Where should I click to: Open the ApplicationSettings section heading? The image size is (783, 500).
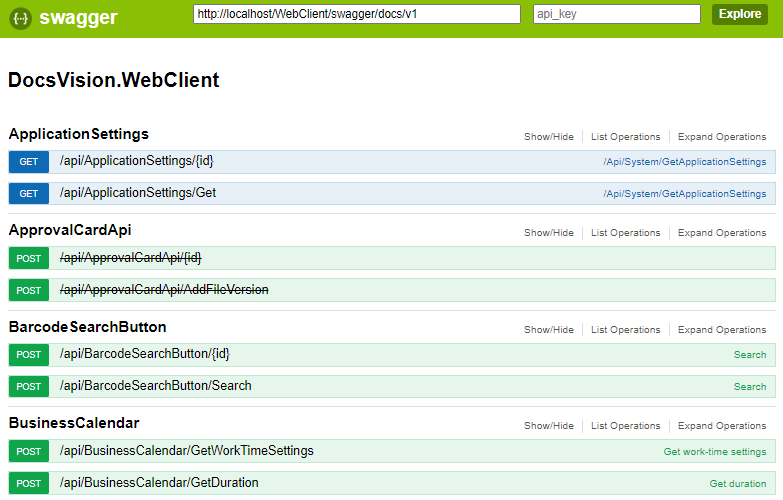(79, 134)
